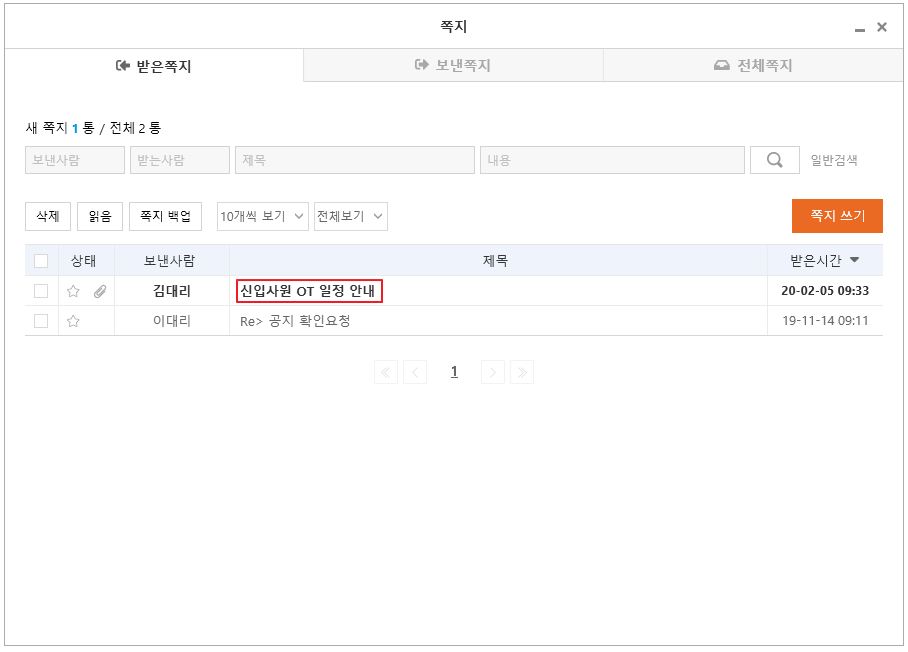Jump to the first page arrow
The height and width of the screenshot is (652, 908).
point(386,372)
